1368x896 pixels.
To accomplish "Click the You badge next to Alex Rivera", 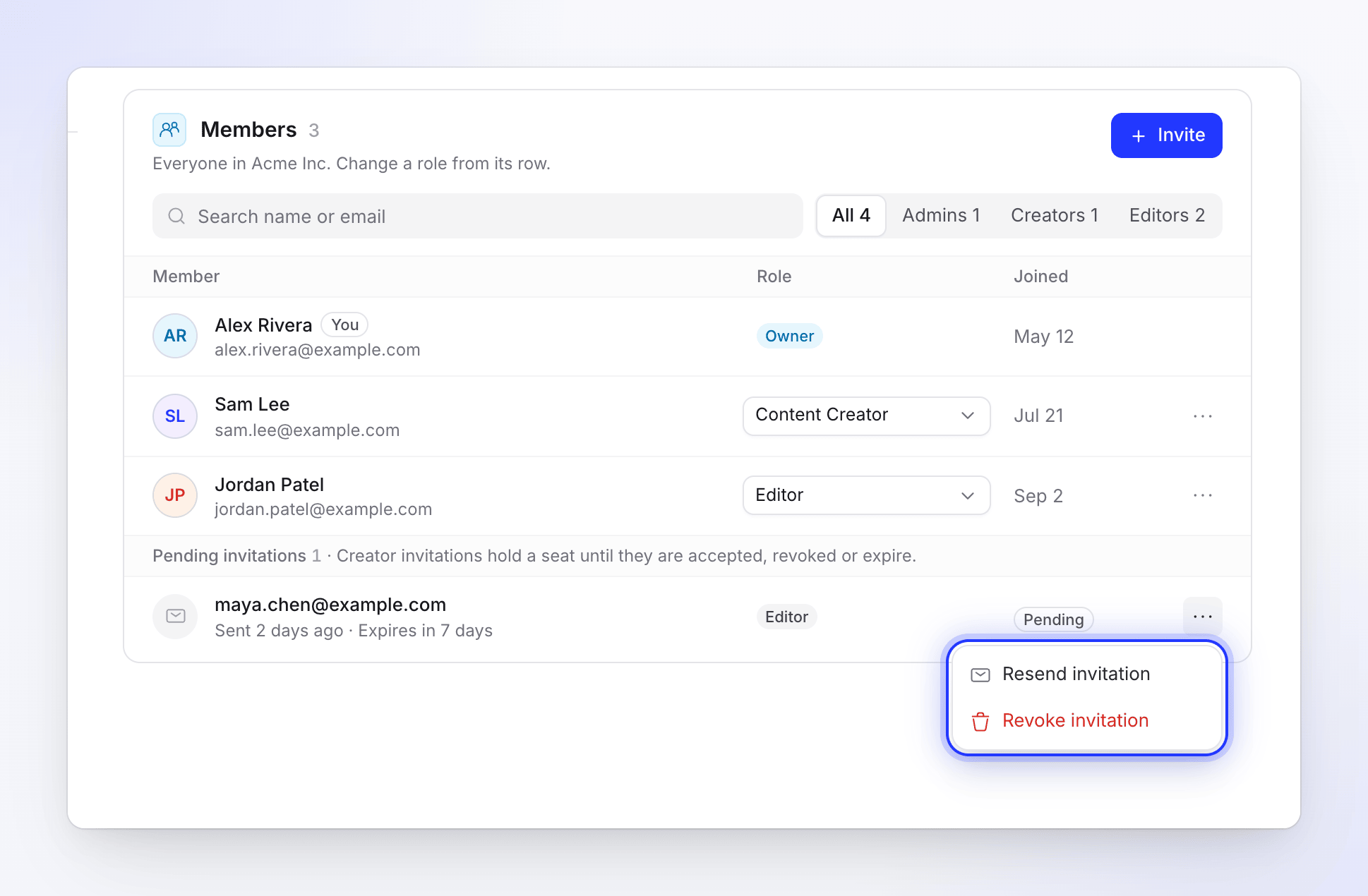I will (x=344, y=325).
